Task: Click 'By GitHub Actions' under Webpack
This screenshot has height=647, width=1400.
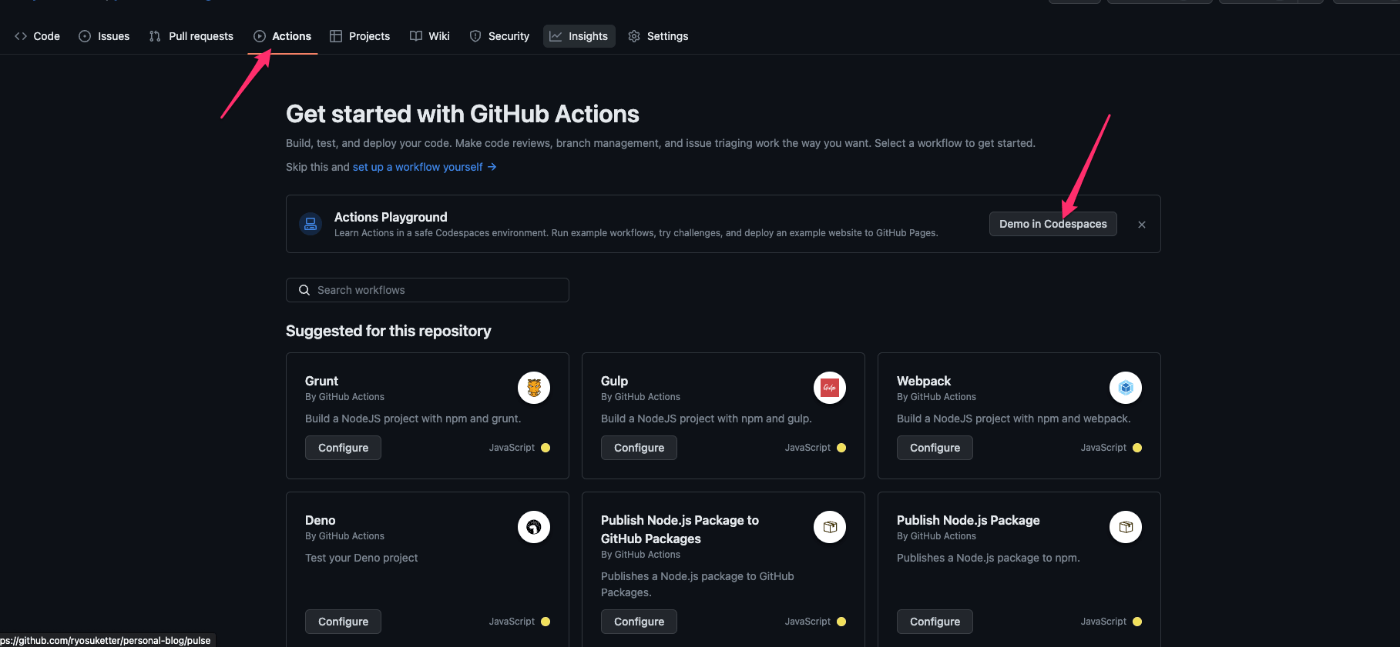Action: tap(937, 397)
